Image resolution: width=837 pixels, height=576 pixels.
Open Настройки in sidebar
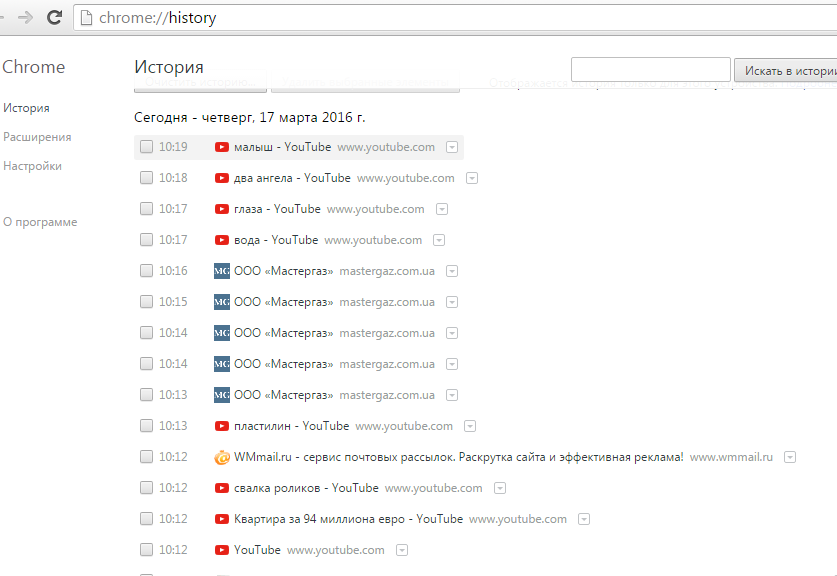coord(33,165)
